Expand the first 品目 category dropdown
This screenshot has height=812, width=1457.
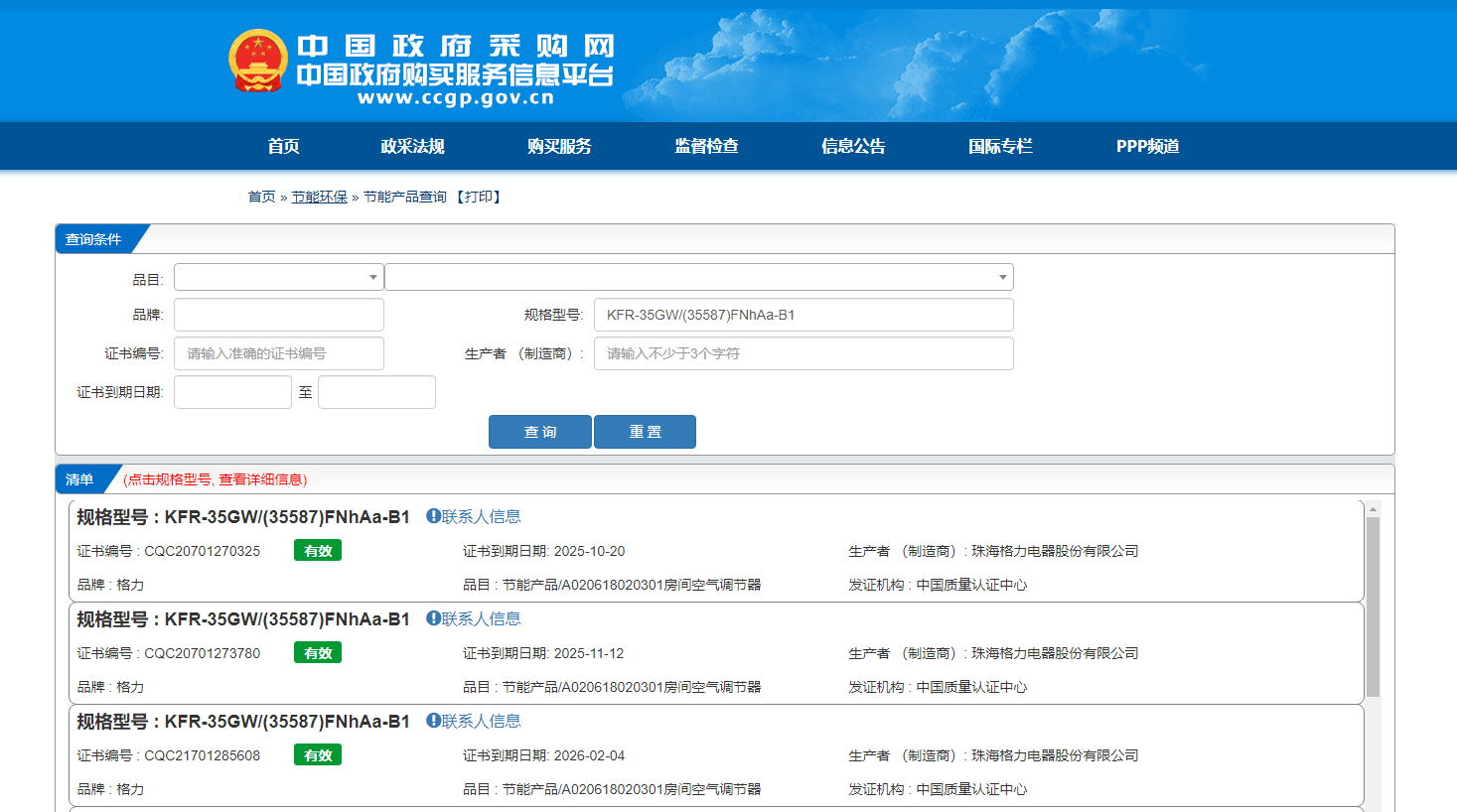click(x=278, y=277)
